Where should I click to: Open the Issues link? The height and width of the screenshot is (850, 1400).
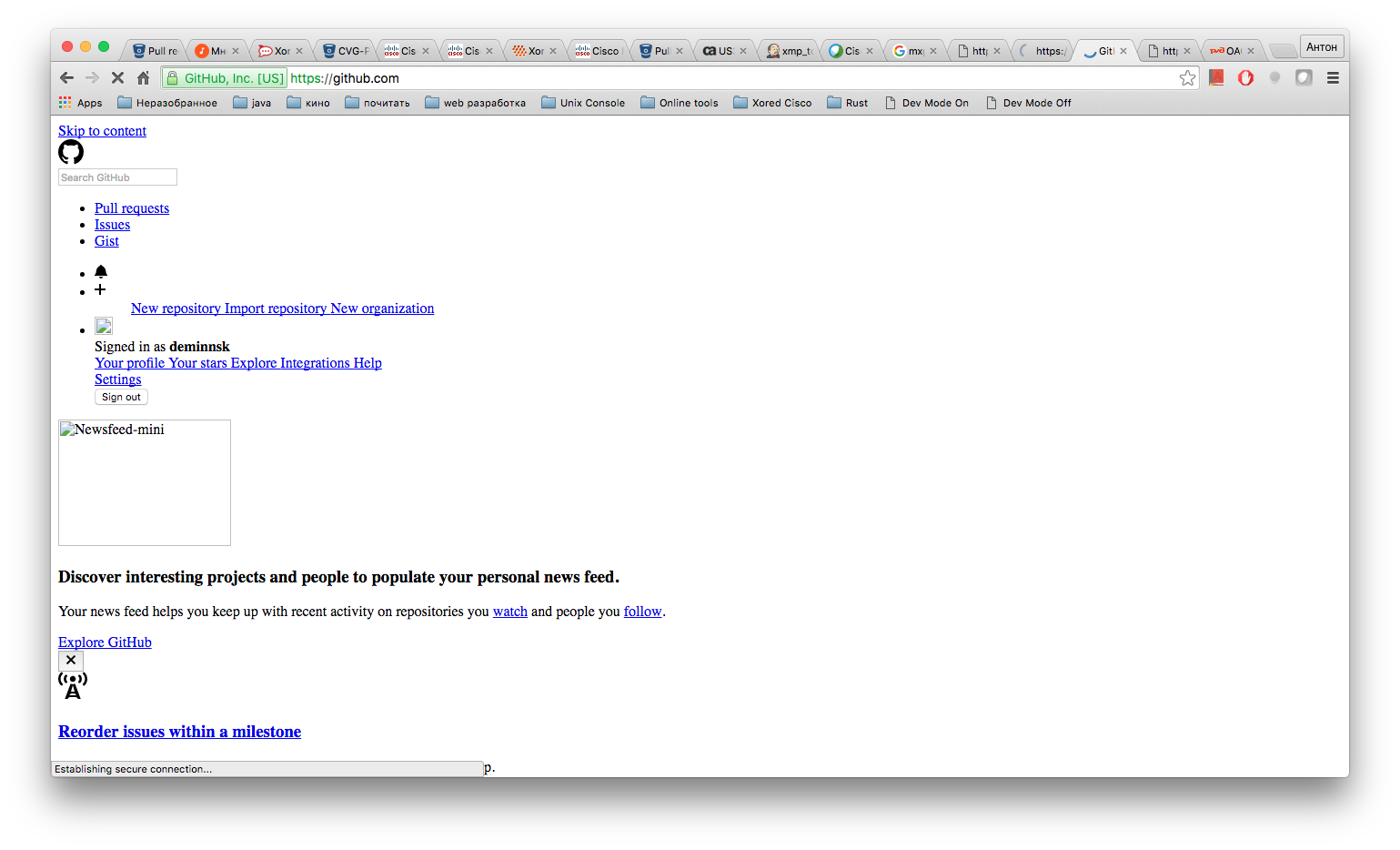(112, 225)
